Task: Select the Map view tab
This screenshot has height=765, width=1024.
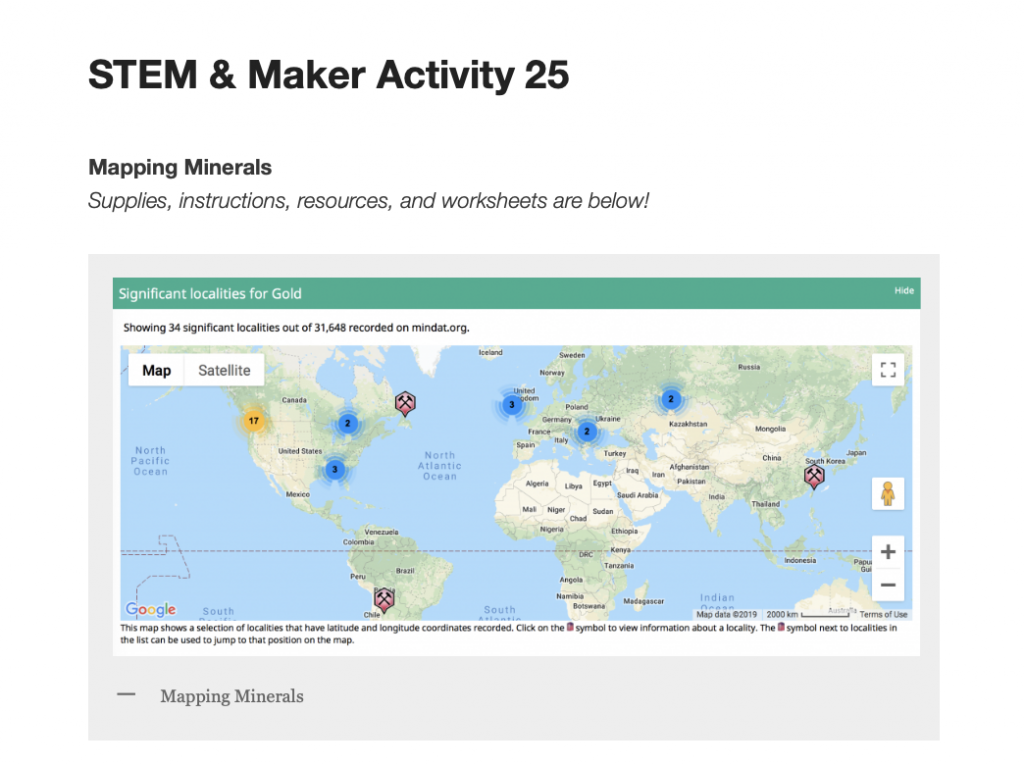Action: click(x=156, y=370)
